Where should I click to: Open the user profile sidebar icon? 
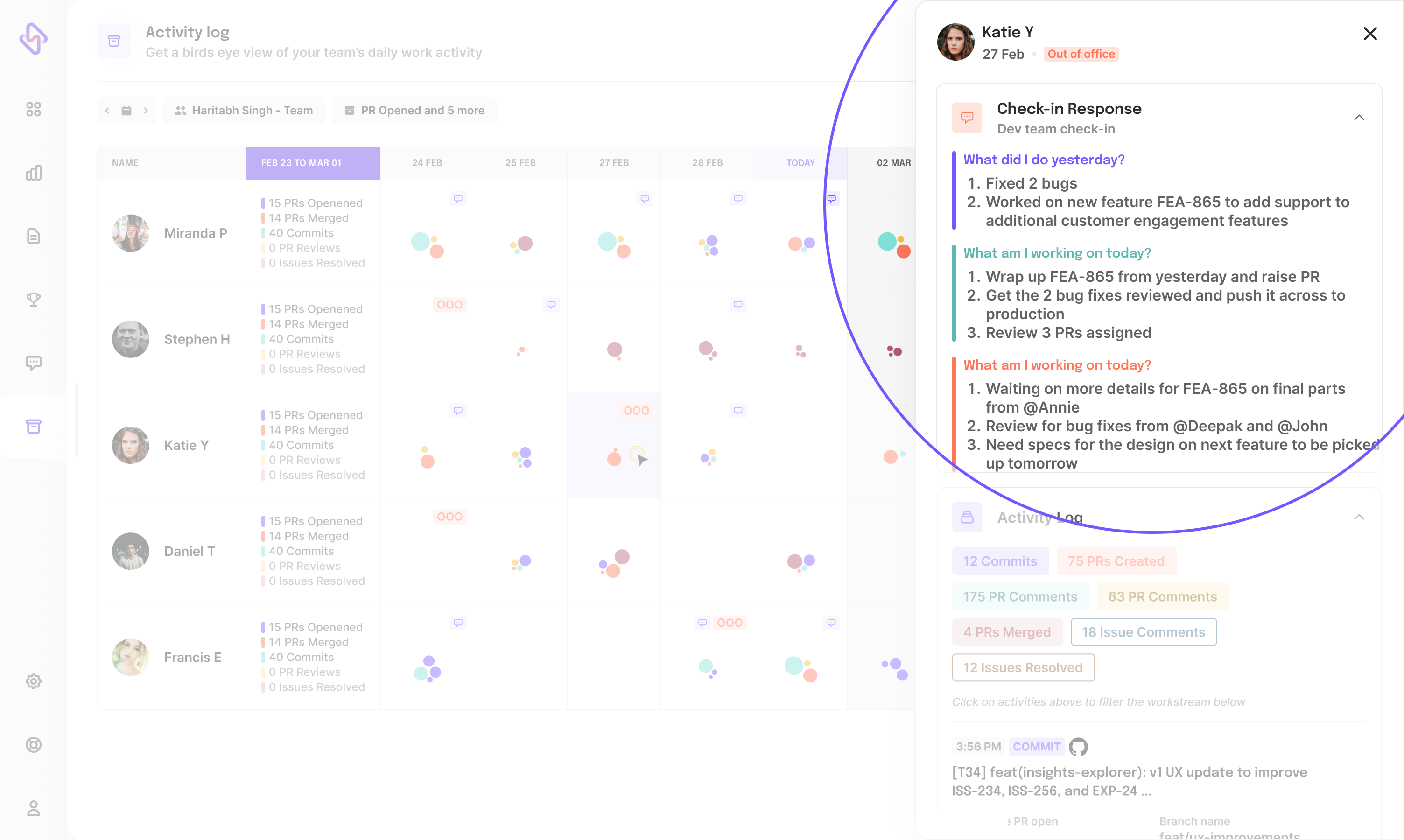34,808
